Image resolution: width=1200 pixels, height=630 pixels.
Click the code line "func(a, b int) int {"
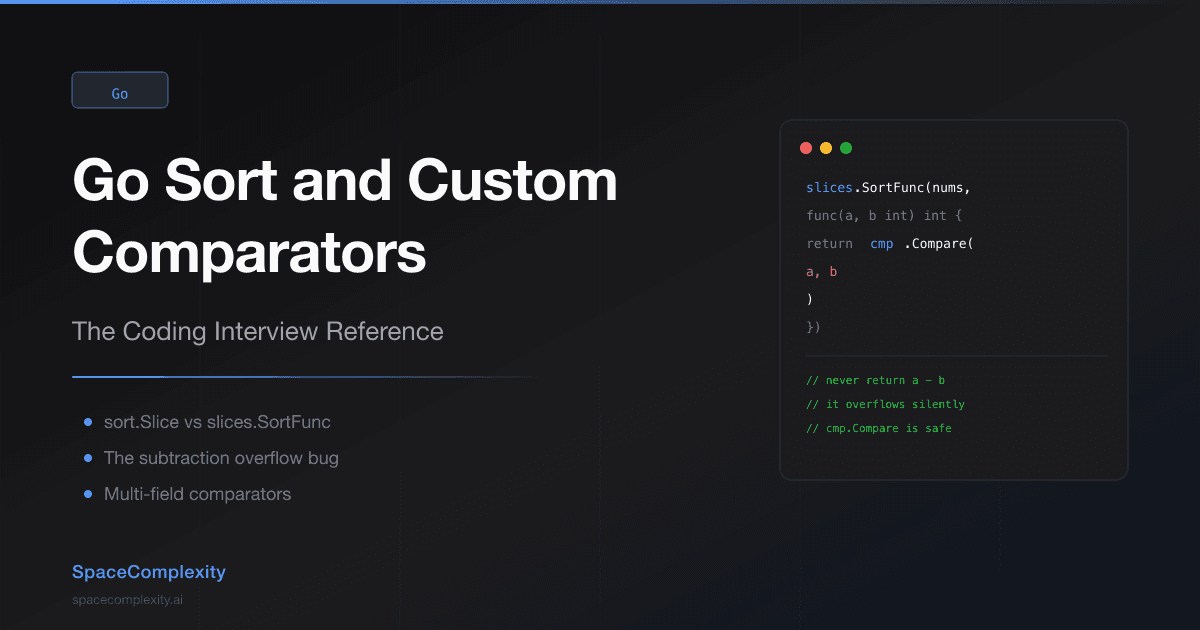(x=884, y=215)
